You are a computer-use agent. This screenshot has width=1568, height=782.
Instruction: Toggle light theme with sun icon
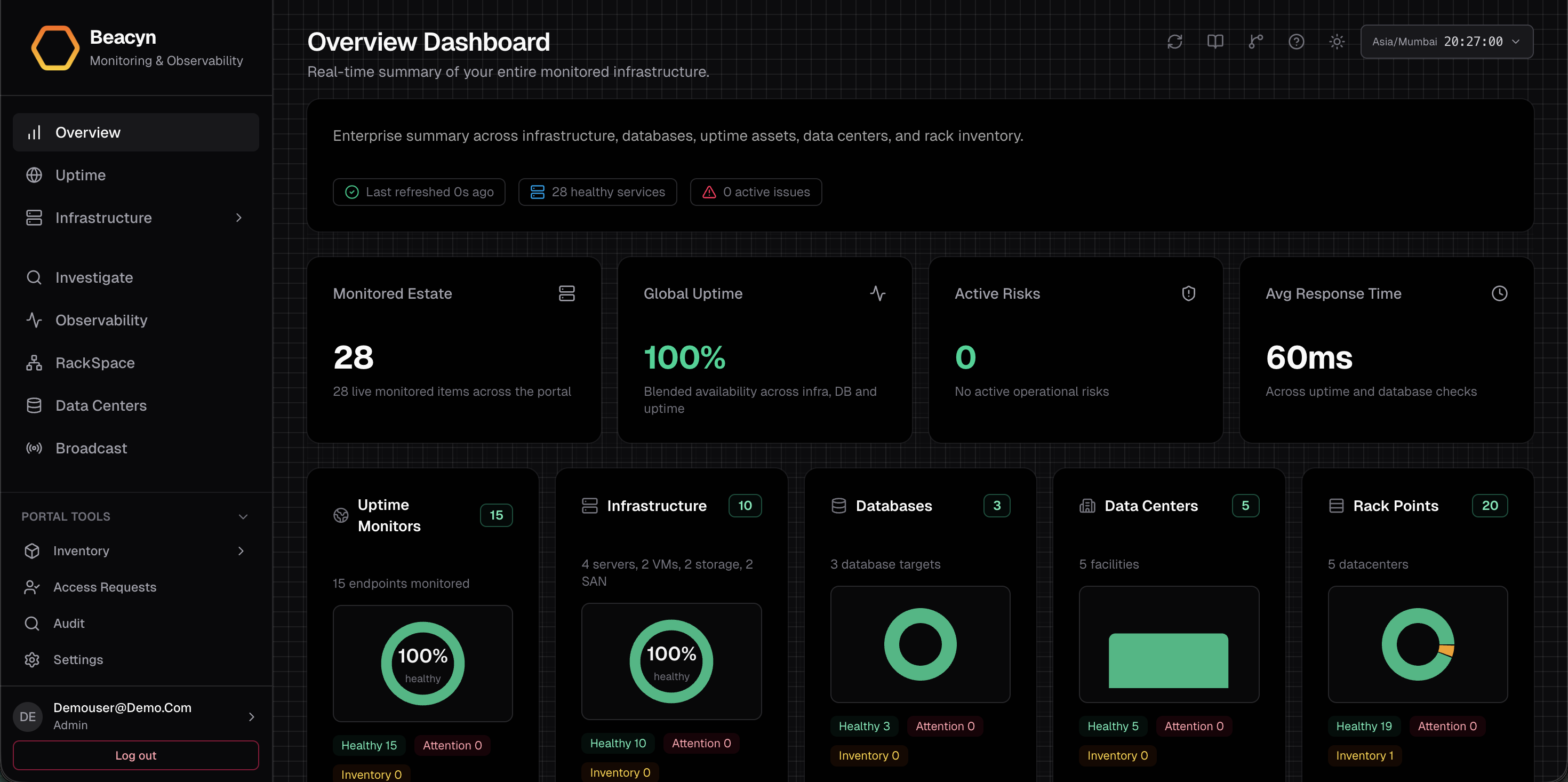(x=1337, y=42)
